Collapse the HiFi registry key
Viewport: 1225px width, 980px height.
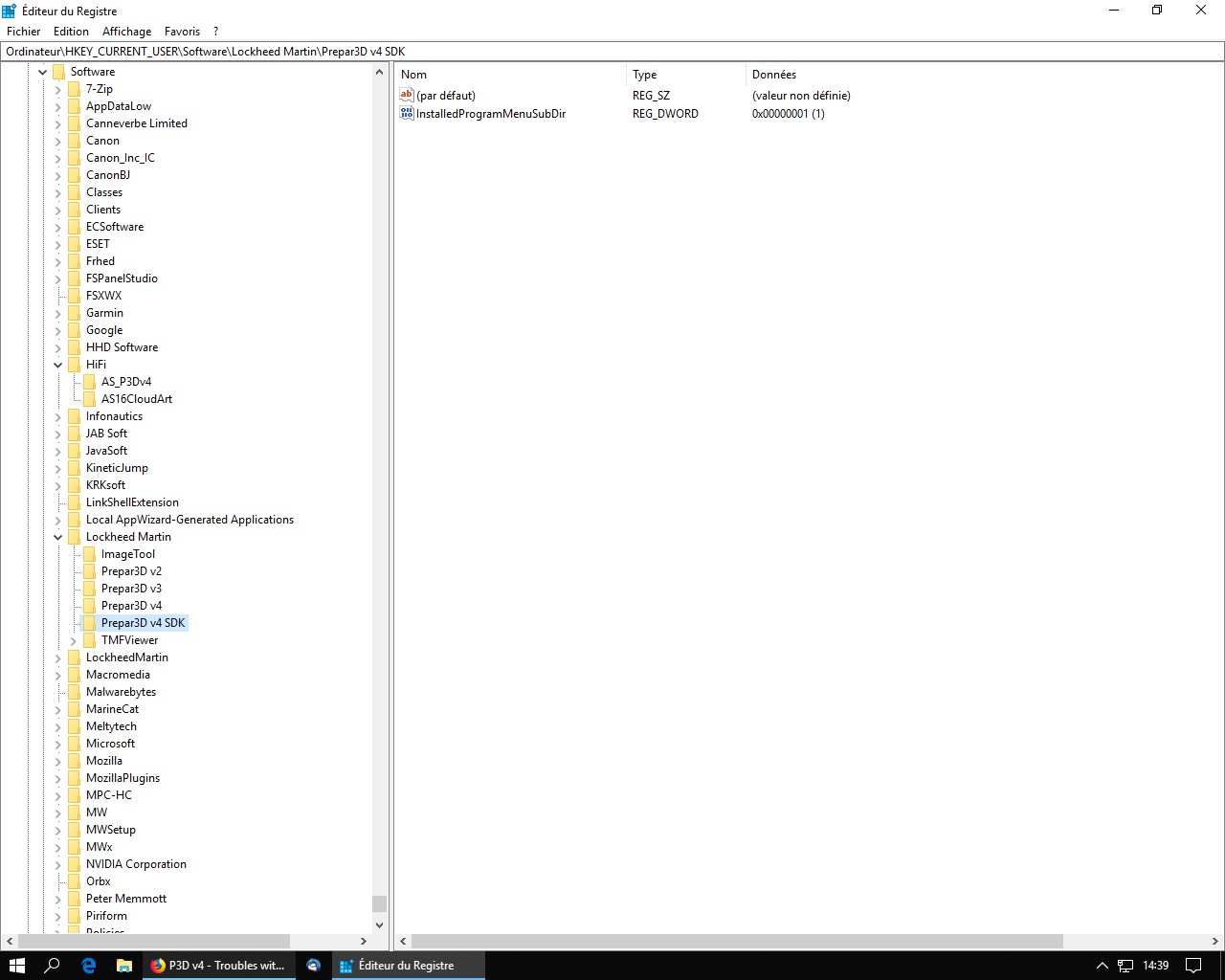click(x=58, y=365)
